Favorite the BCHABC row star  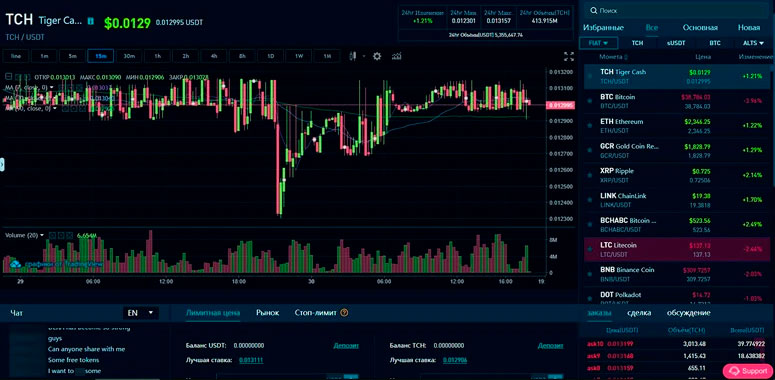click(x=590, y=225)
